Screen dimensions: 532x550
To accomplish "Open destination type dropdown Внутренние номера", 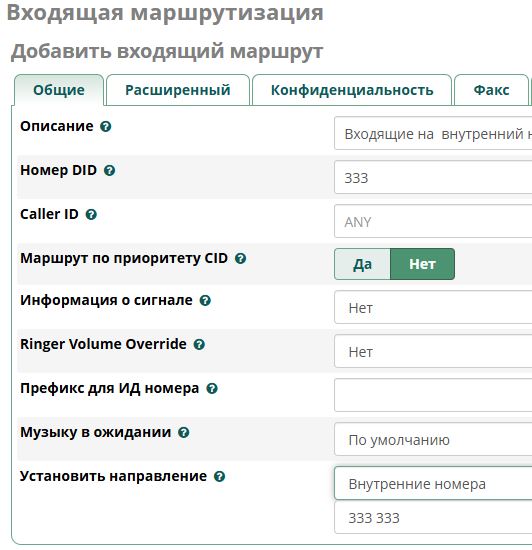I will tap(433, 483).
